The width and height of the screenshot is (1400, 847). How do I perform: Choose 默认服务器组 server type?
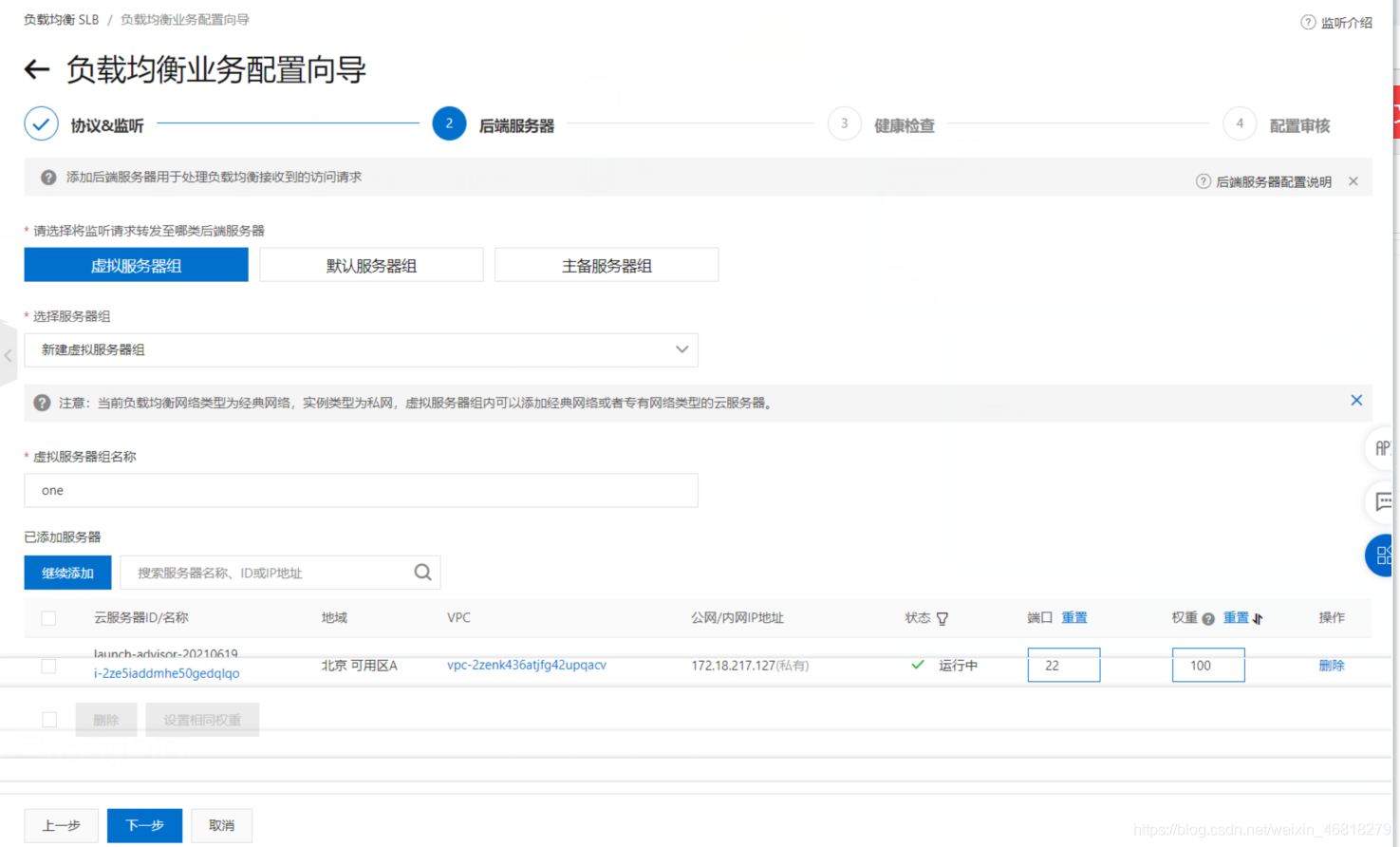pos(371,265)
